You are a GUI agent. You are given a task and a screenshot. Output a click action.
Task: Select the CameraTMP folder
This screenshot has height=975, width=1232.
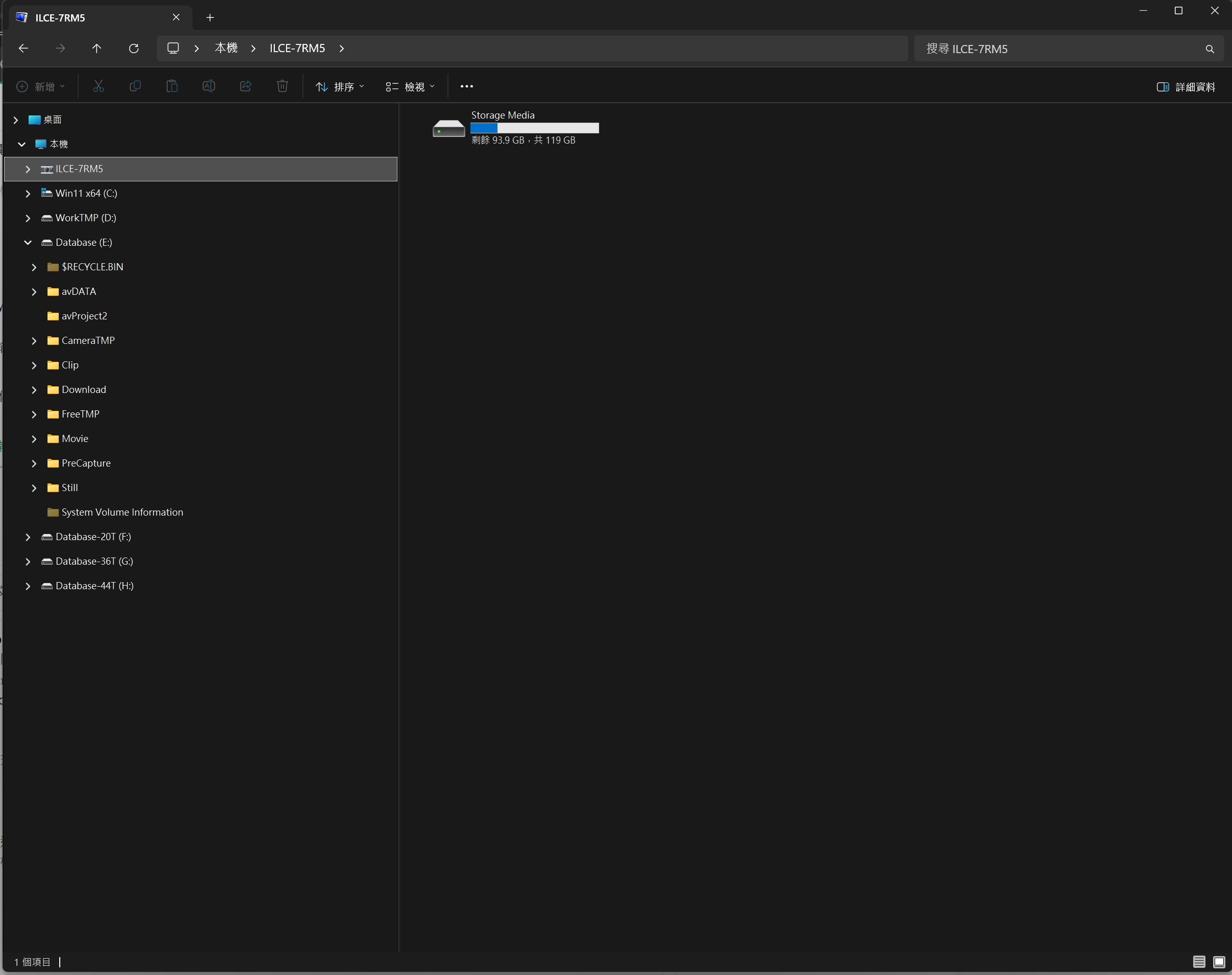[x=88, y=341]
